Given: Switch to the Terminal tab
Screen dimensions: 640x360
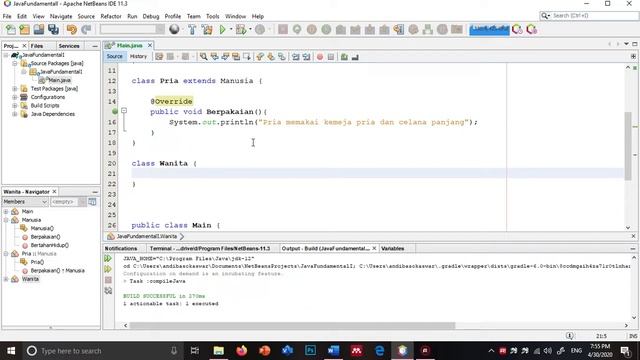Looking at the screenshot, I should tap(210, 248).
